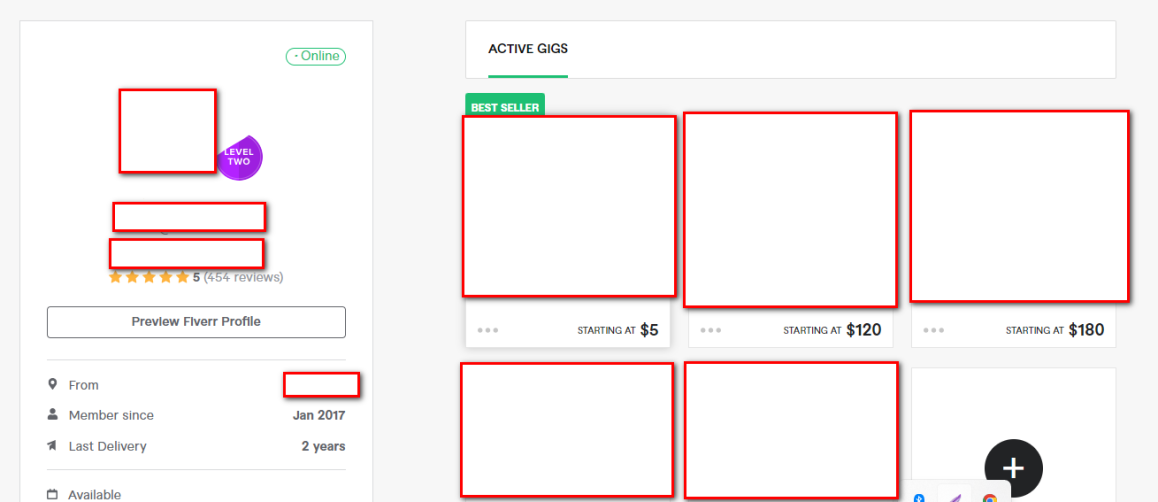Open options dots on the $180 gig
This screenshot has height=502, width=1158.
933,330
